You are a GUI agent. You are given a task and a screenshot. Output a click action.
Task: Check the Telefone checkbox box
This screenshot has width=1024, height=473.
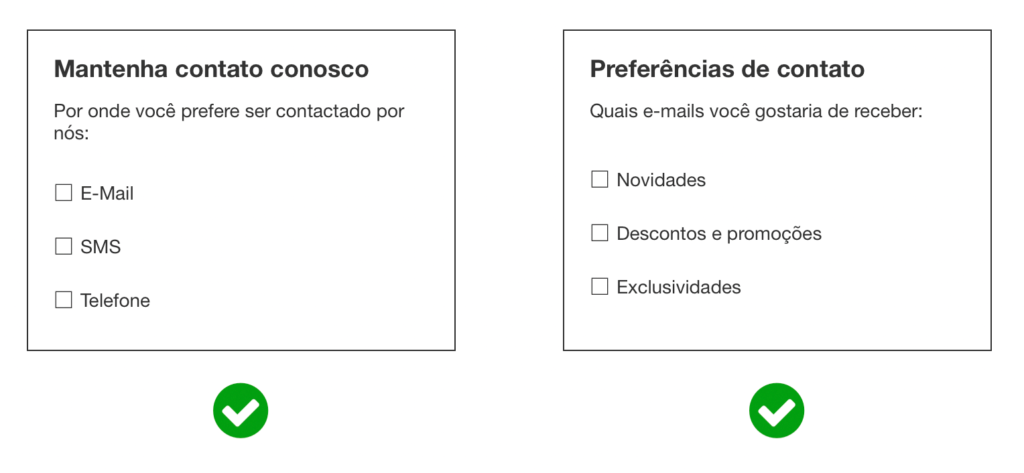coord(64,300)
